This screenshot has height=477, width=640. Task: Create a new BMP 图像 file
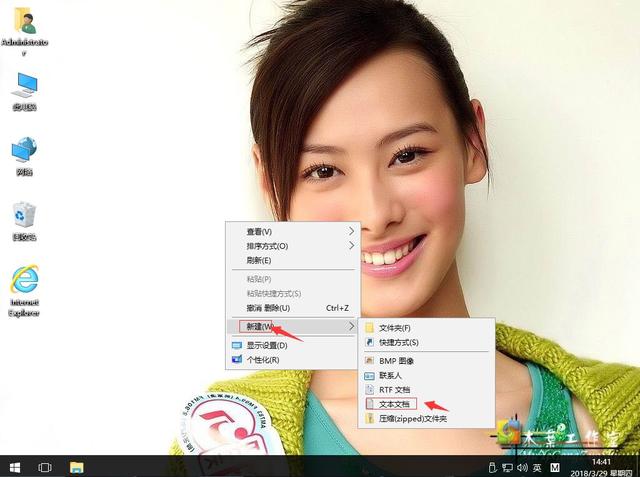click(x=427, y=361)
